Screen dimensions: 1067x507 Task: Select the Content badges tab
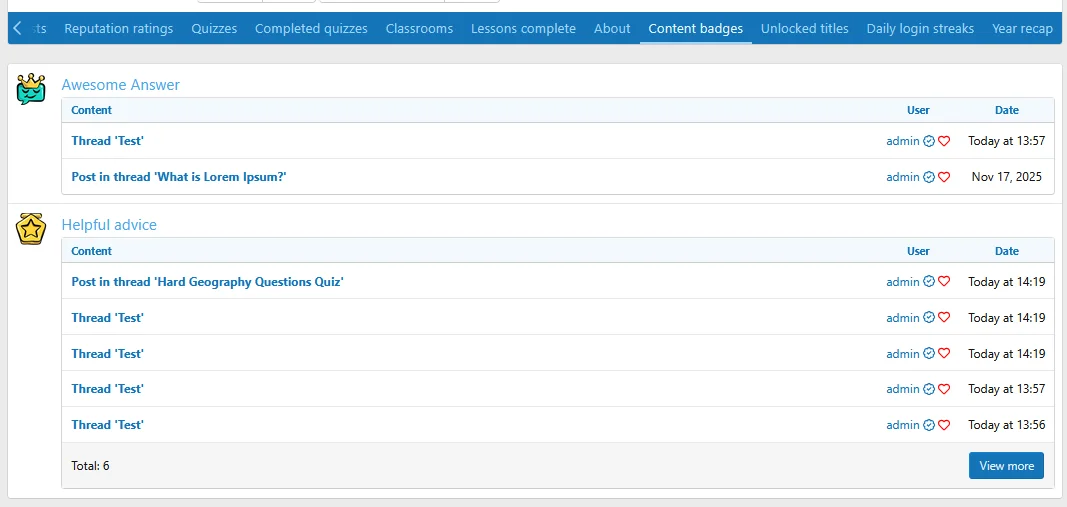pyautogui.click(x=695, y=29)
